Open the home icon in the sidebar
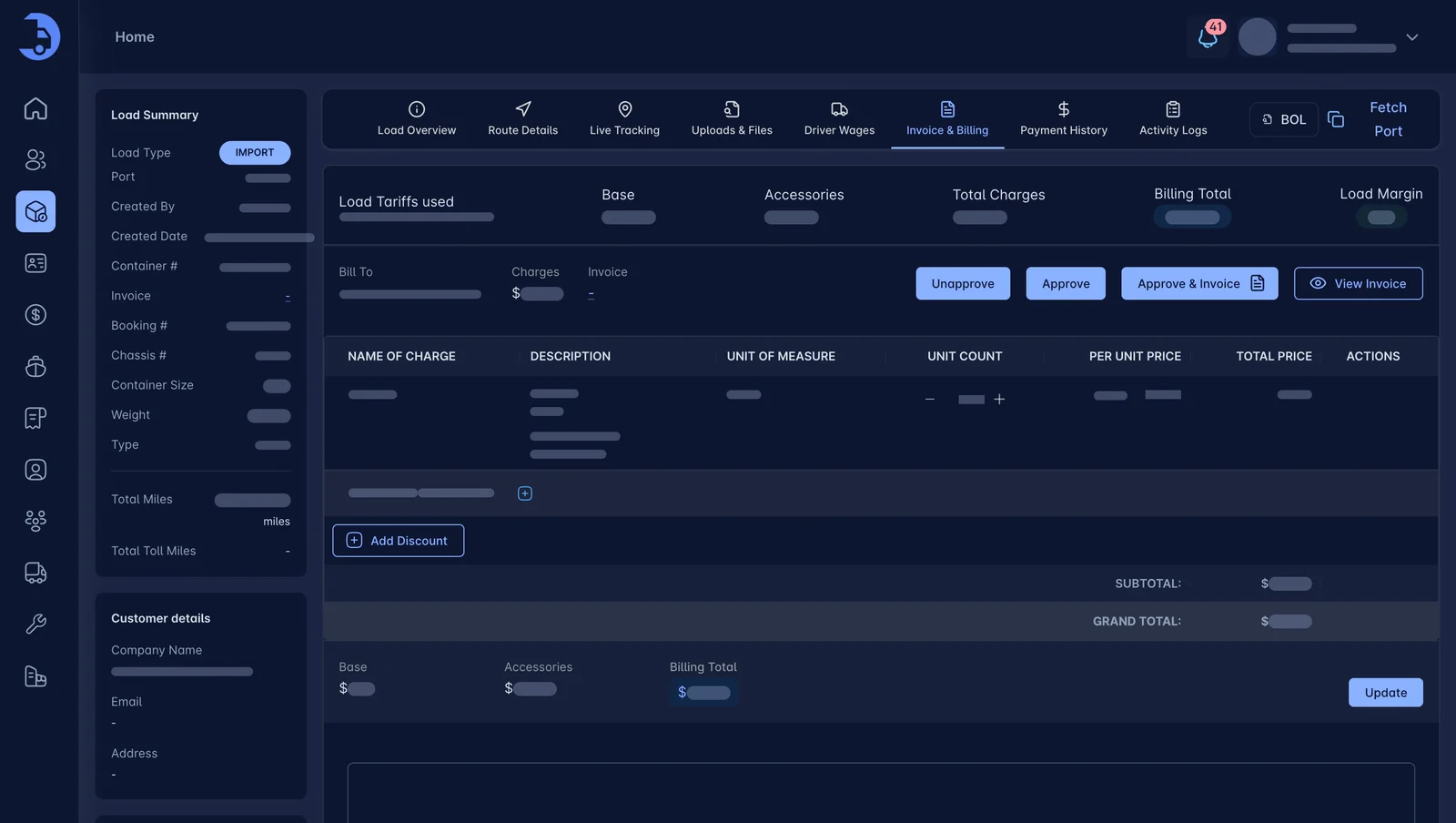This screenshot has height=823, width=1456. point(35,108)
